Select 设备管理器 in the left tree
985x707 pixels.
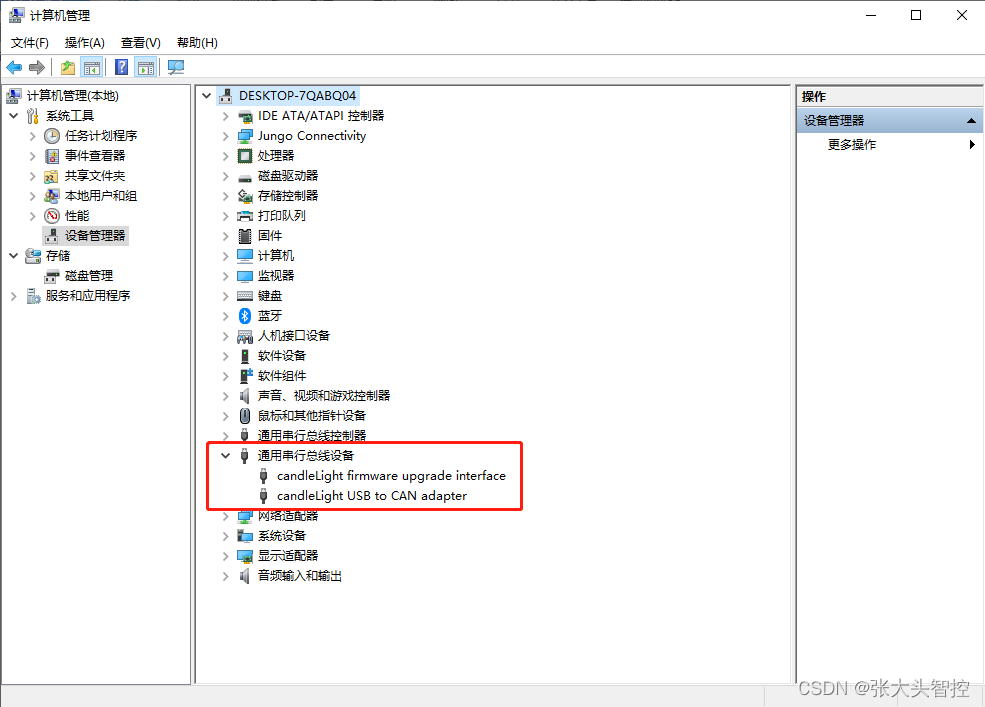pos(95,236)
